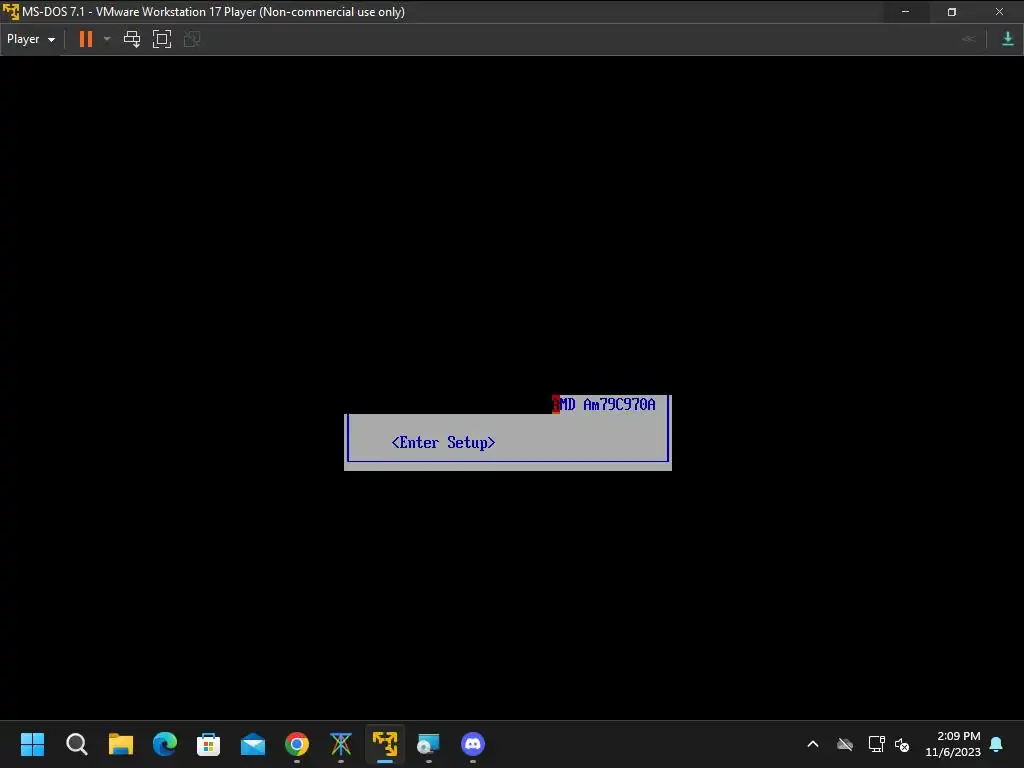Image resolution: width=1024 pixels, height=768 pixels.
Task: Open network status tray icon
Action: pyautogui.click(x=876, y=744)
